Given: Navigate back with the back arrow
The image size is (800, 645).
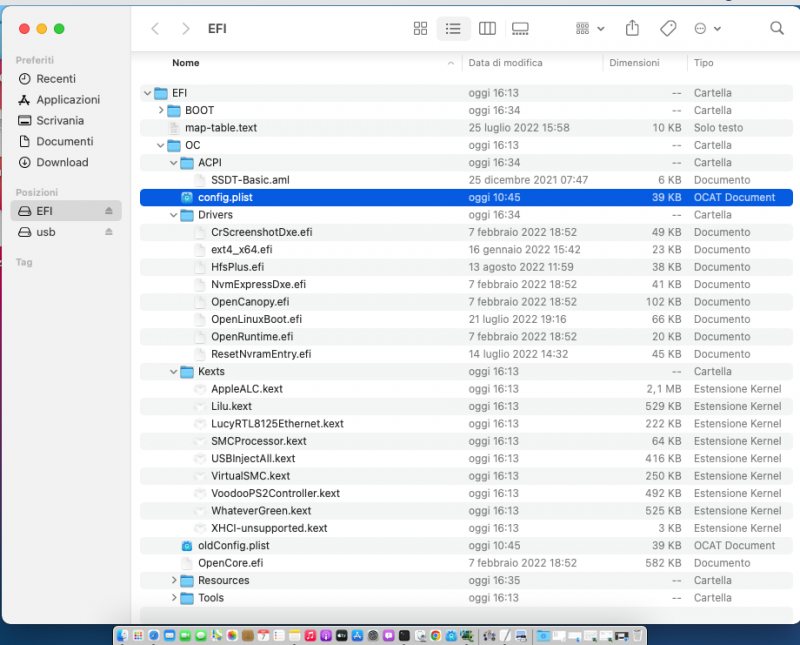Looking at the screenshot, I should [155, 28].
